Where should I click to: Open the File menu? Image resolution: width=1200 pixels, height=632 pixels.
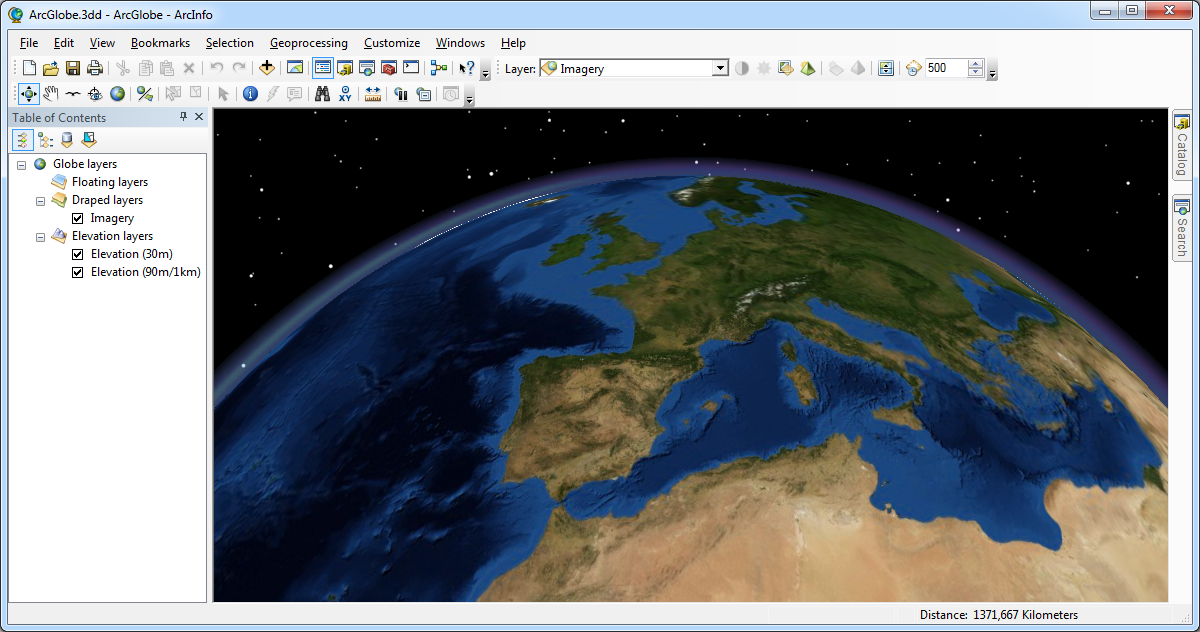(x=29, y=43)
